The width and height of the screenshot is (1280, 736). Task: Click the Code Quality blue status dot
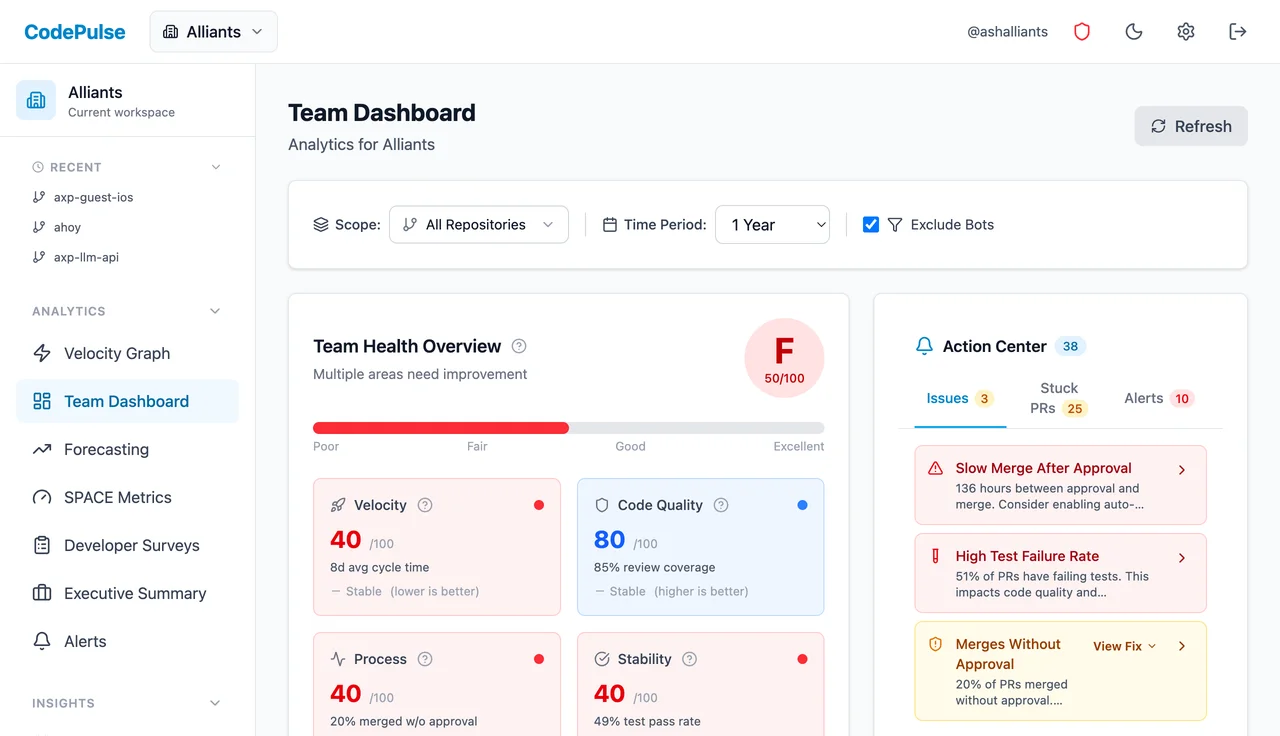[x=802, y=505]
